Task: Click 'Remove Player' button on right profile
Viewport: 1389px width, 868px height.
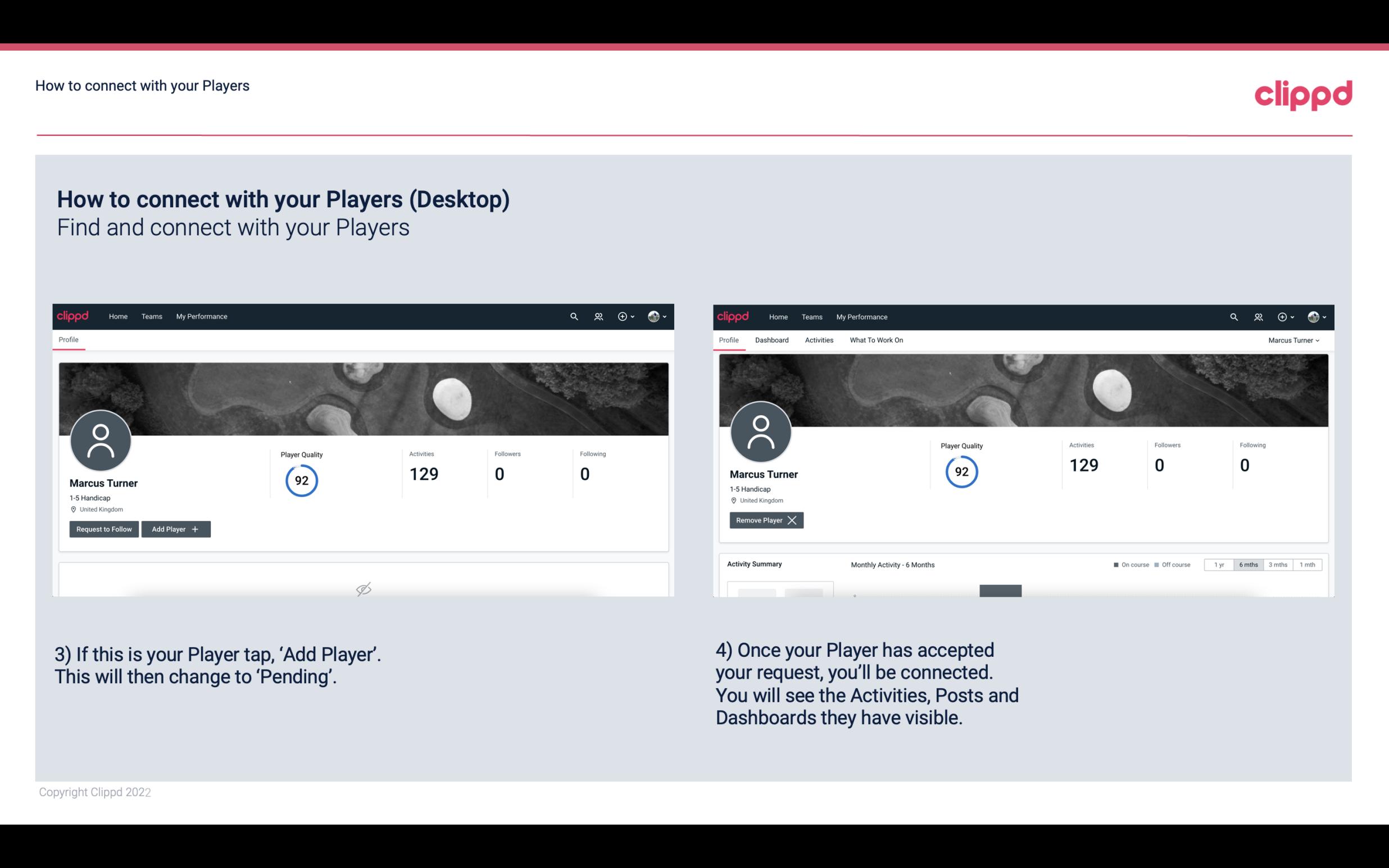Action: (x=764, y=520)
